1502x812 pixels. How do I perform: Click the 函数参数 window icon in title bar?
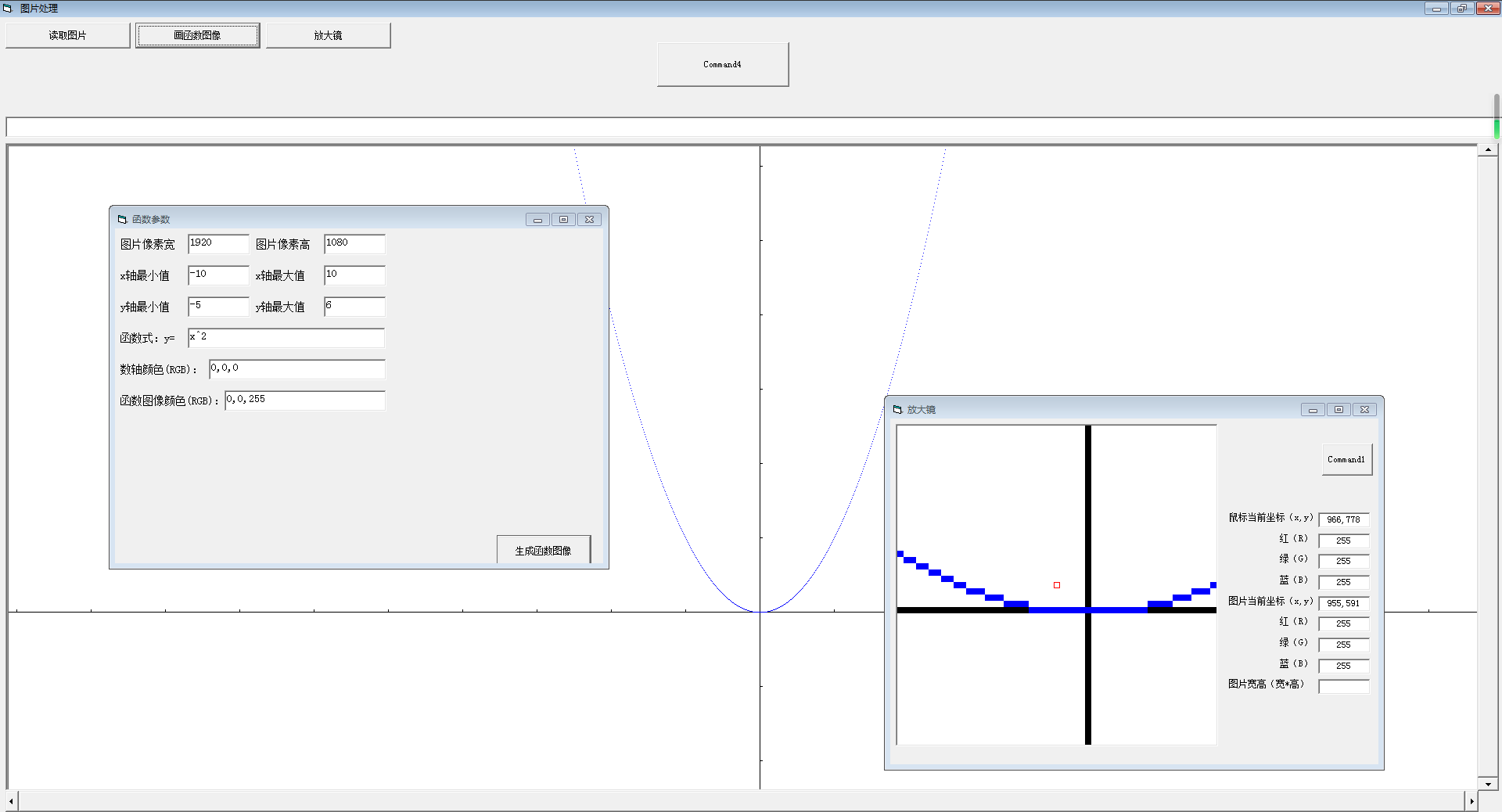[x=122, y=219]
